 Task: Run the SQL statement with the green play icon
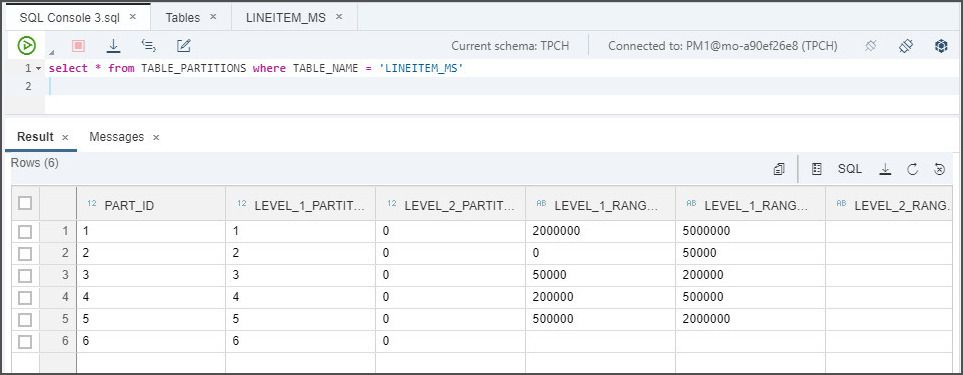pos(26,45)
